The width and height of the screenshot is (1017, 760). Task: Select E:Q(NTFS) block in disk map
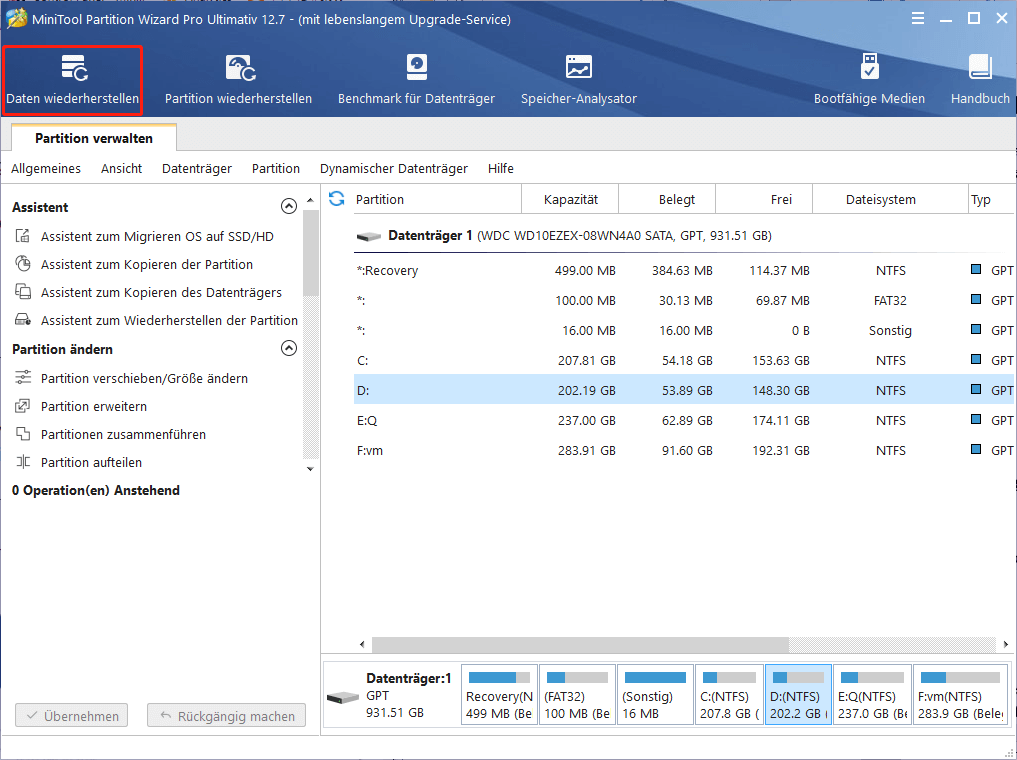coord(872,694)
